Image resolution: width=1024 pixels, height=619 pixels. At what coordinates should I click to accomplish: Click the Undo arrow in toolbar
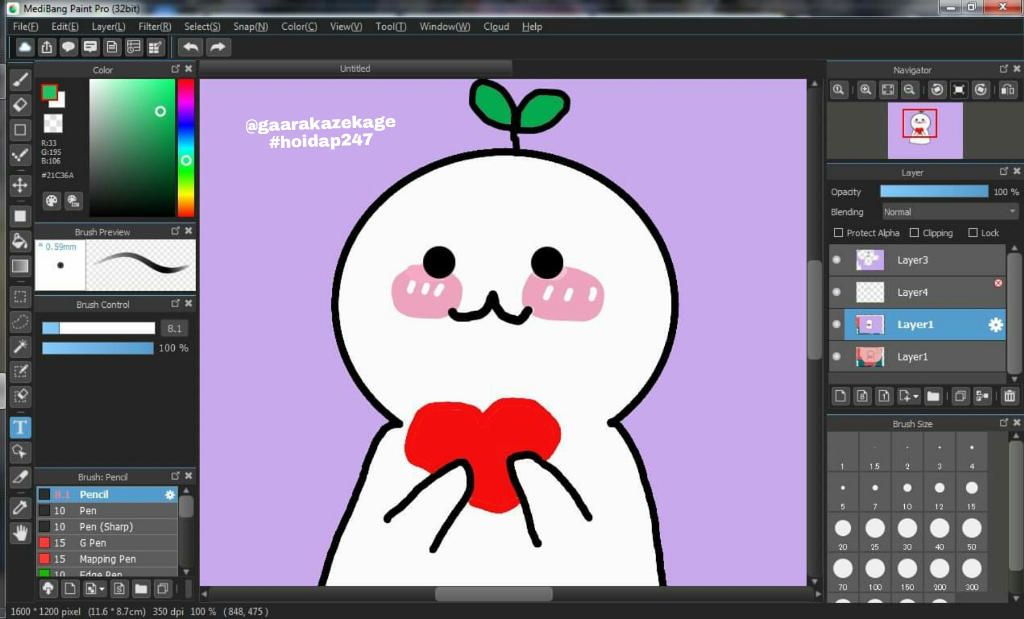[x=191, y=47]
